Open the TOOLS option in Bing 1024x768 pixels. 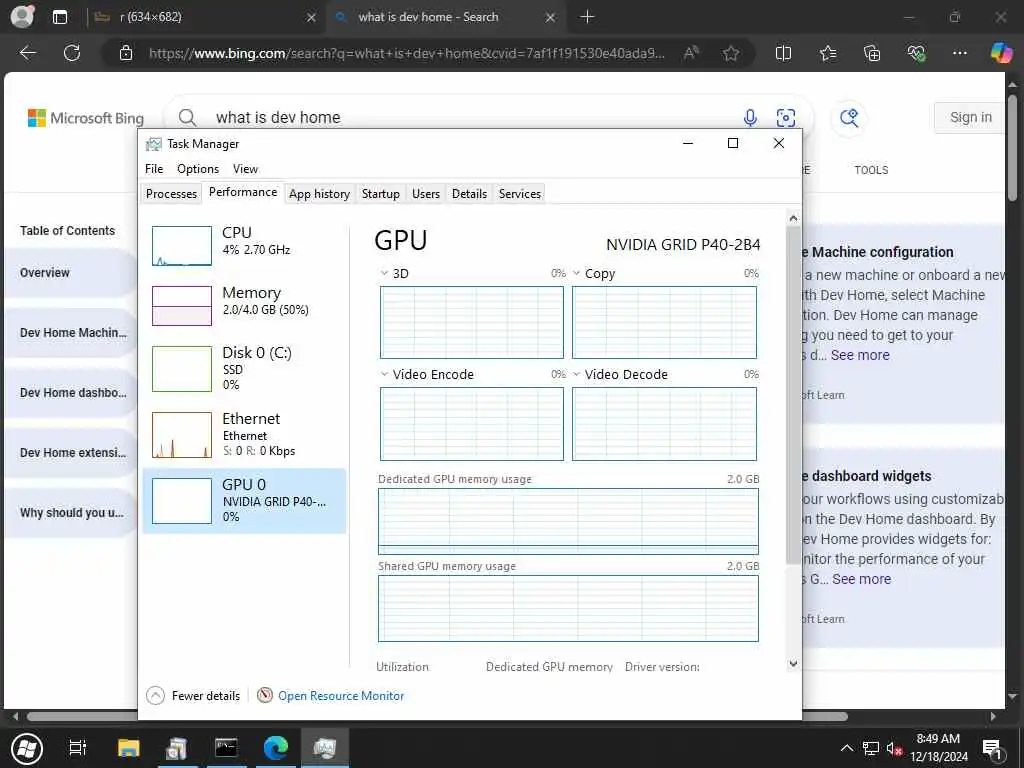(871, 170)
